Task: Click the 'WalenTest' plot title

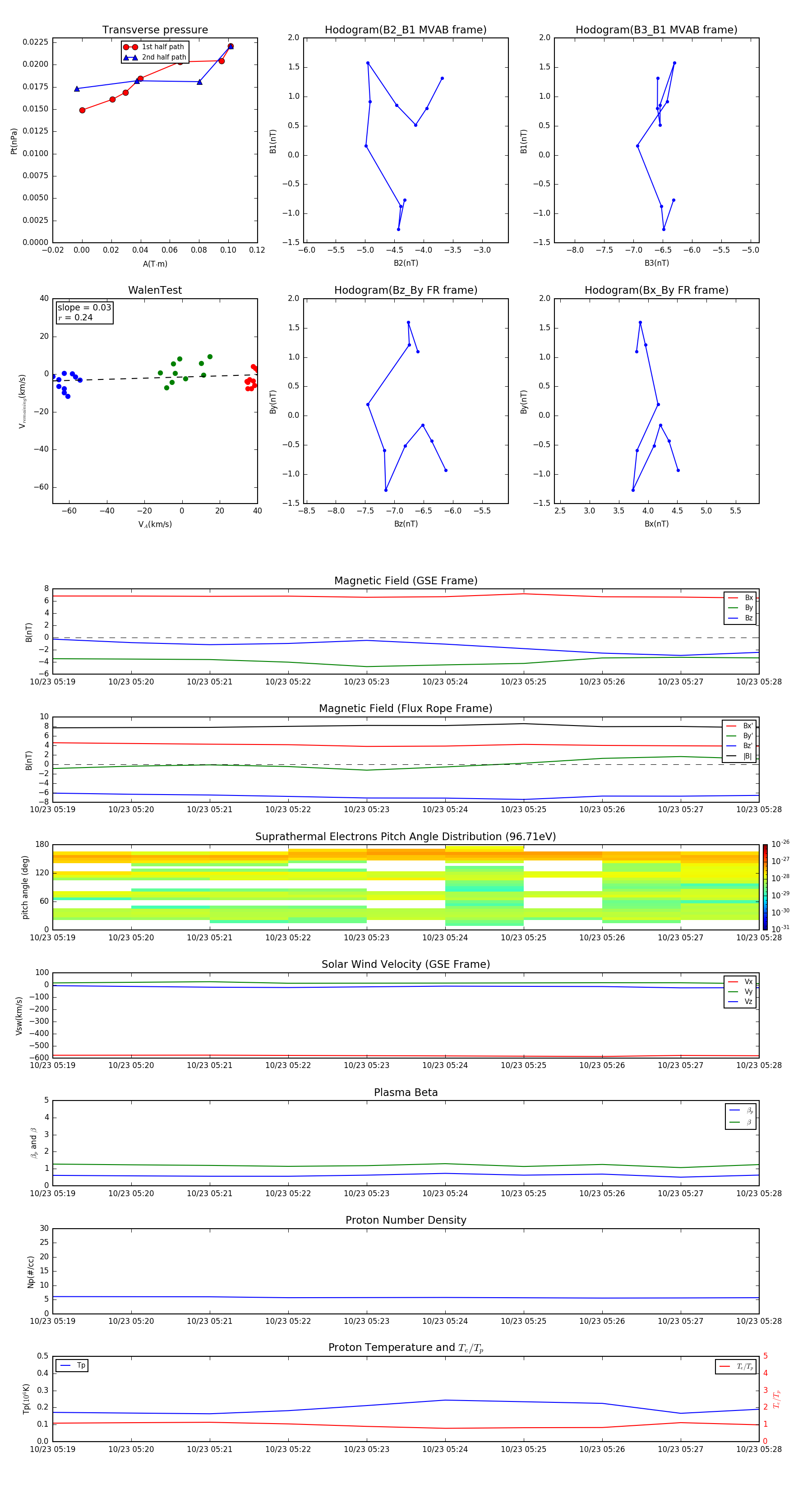Action: click(155, 290)
